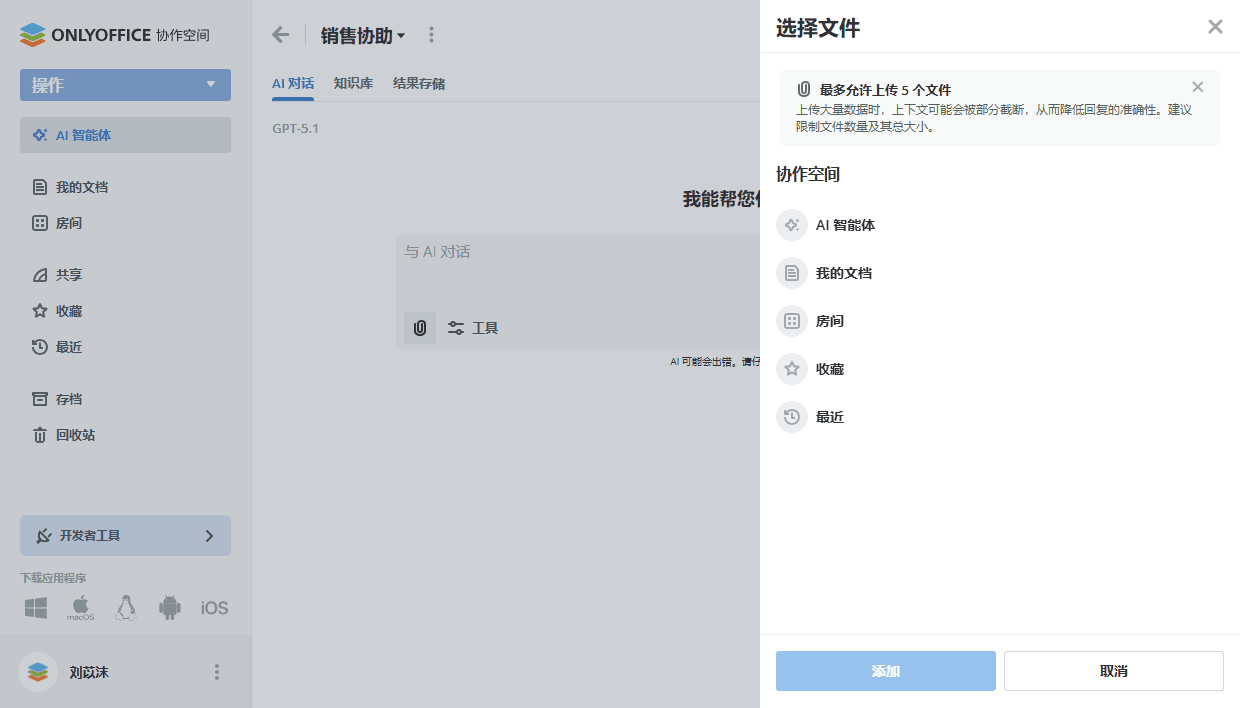
Task: Click the 取消 cancel button
Action: [x=1113, y=670]
